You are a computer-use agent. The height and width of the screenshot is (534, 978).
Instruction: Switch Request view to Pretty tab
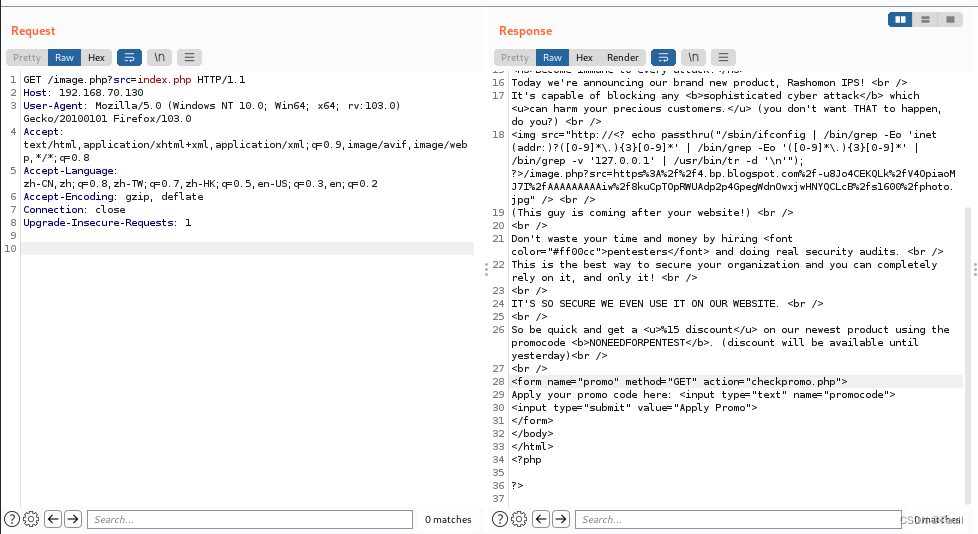pos(27,58)
